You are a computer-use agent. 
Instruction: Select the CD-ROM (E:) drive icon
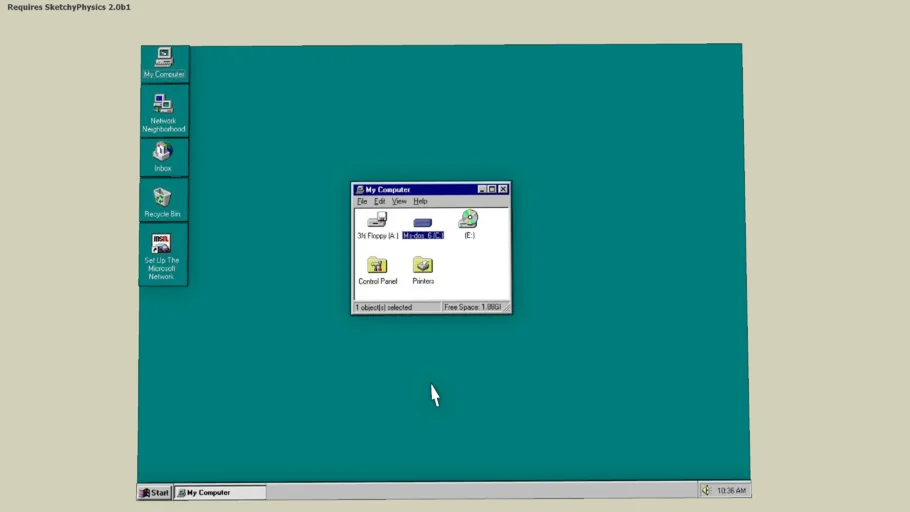tap(469, 224)
